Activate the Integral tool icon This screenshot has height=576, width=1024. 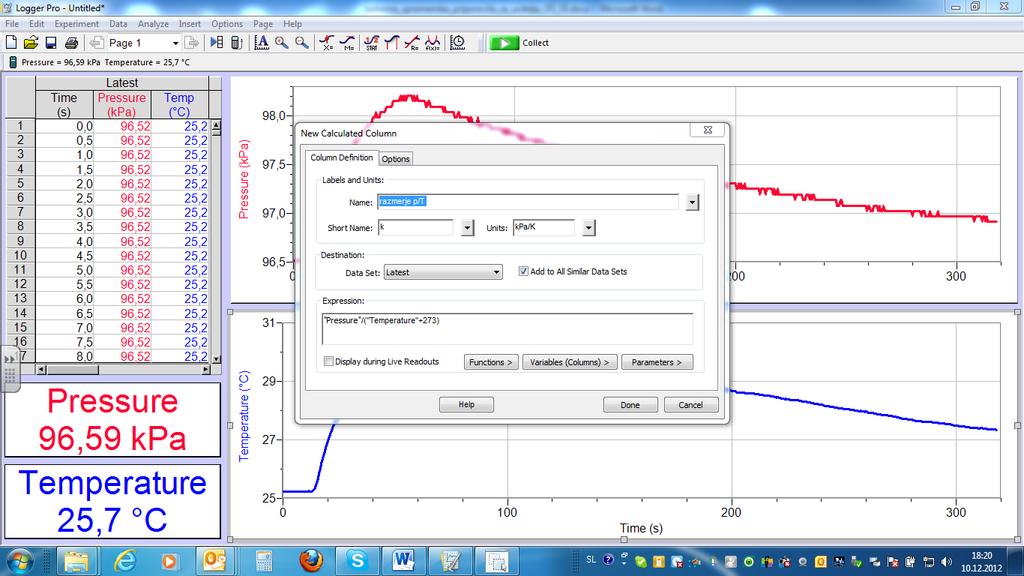click(392, 42)
